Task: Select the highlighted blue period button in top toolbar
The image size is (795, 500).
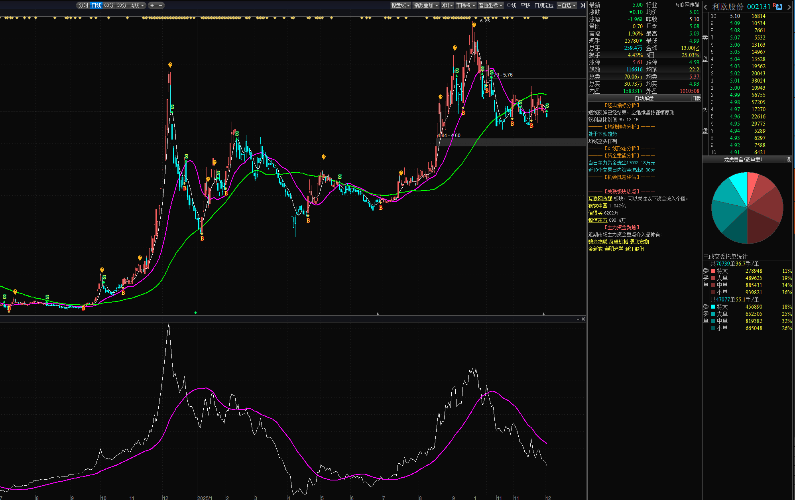Action: click(96, 5)
